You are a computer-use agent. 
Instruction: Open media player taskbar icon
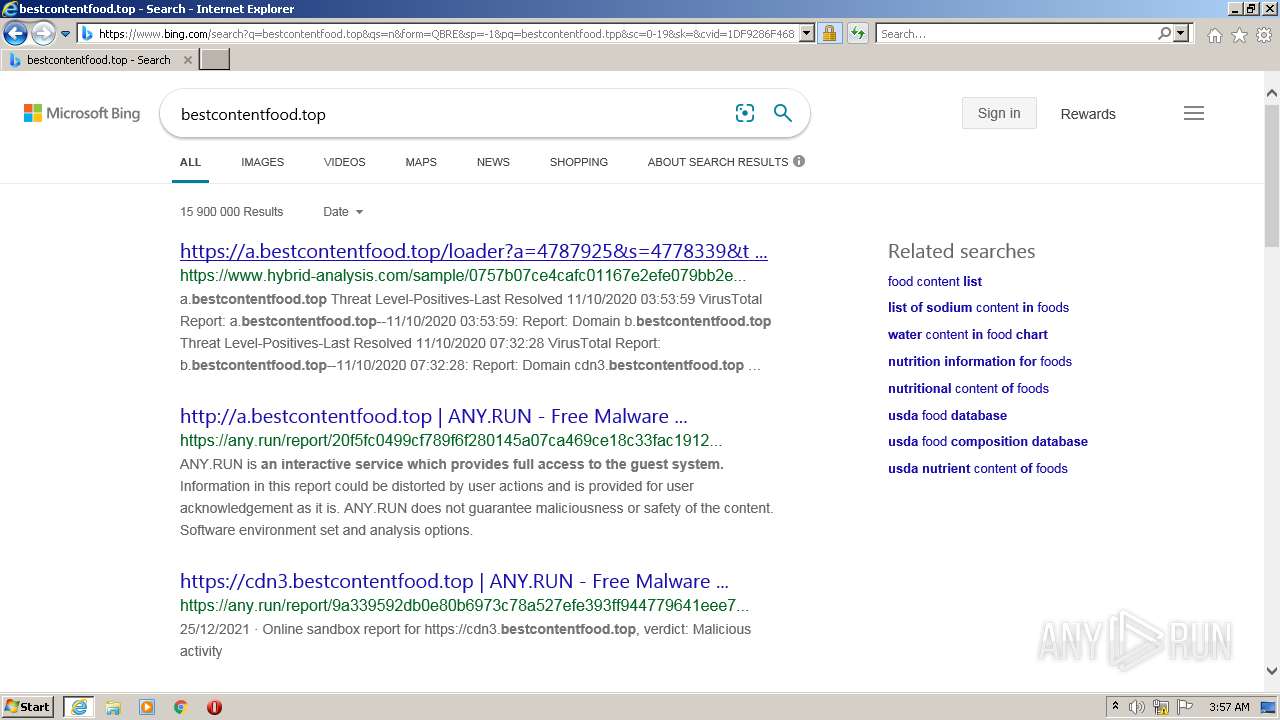(x=147, y=707)
